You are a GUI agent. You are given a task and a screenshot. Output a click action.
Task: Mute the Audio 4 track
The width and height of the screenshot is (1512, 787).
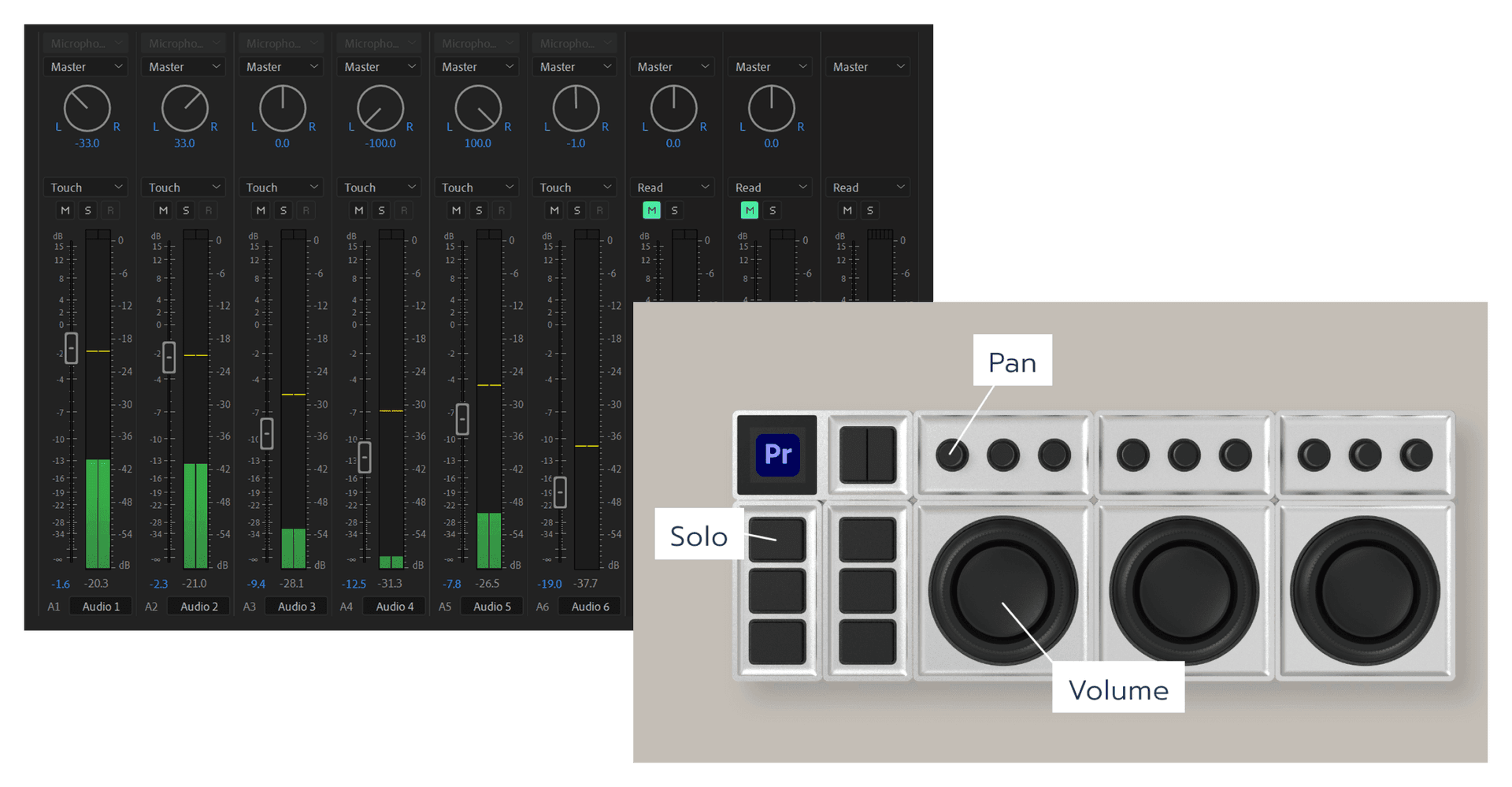pos(358,210)
